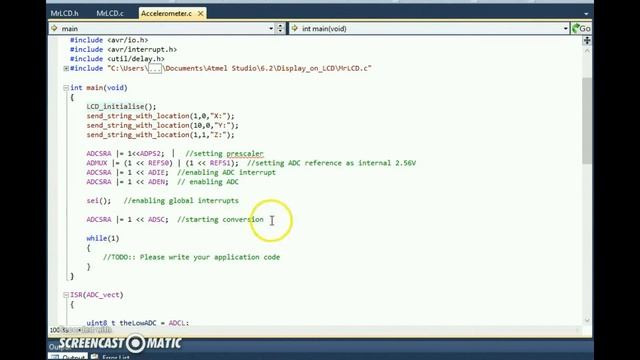Switch to the MrLCD.h tab
This screenshot has width=640, height=360.
64,13
